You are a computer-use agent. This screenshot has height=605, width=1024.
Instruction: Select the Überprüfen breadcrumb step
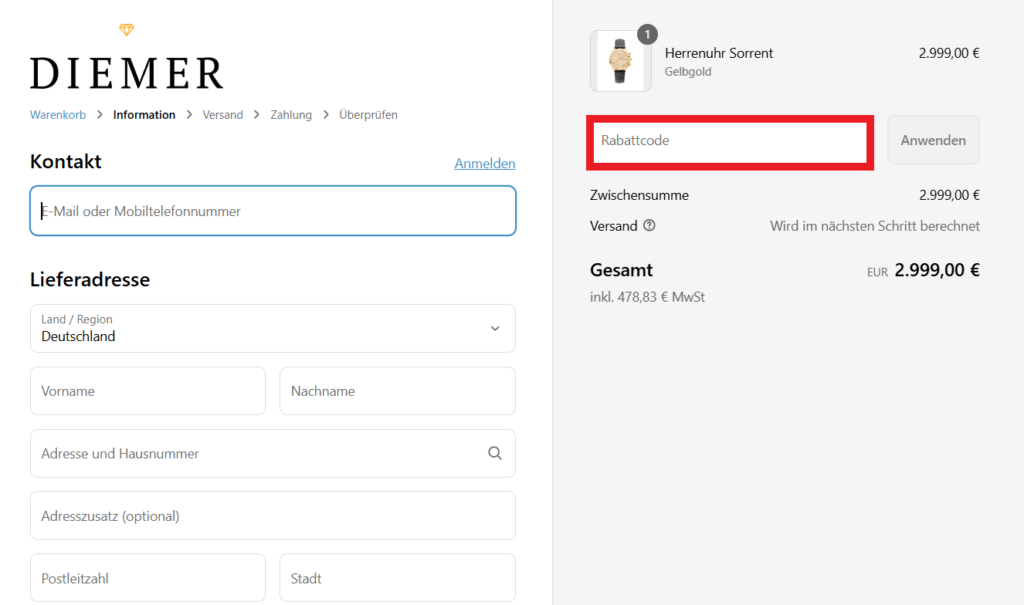tap(368, 115)
